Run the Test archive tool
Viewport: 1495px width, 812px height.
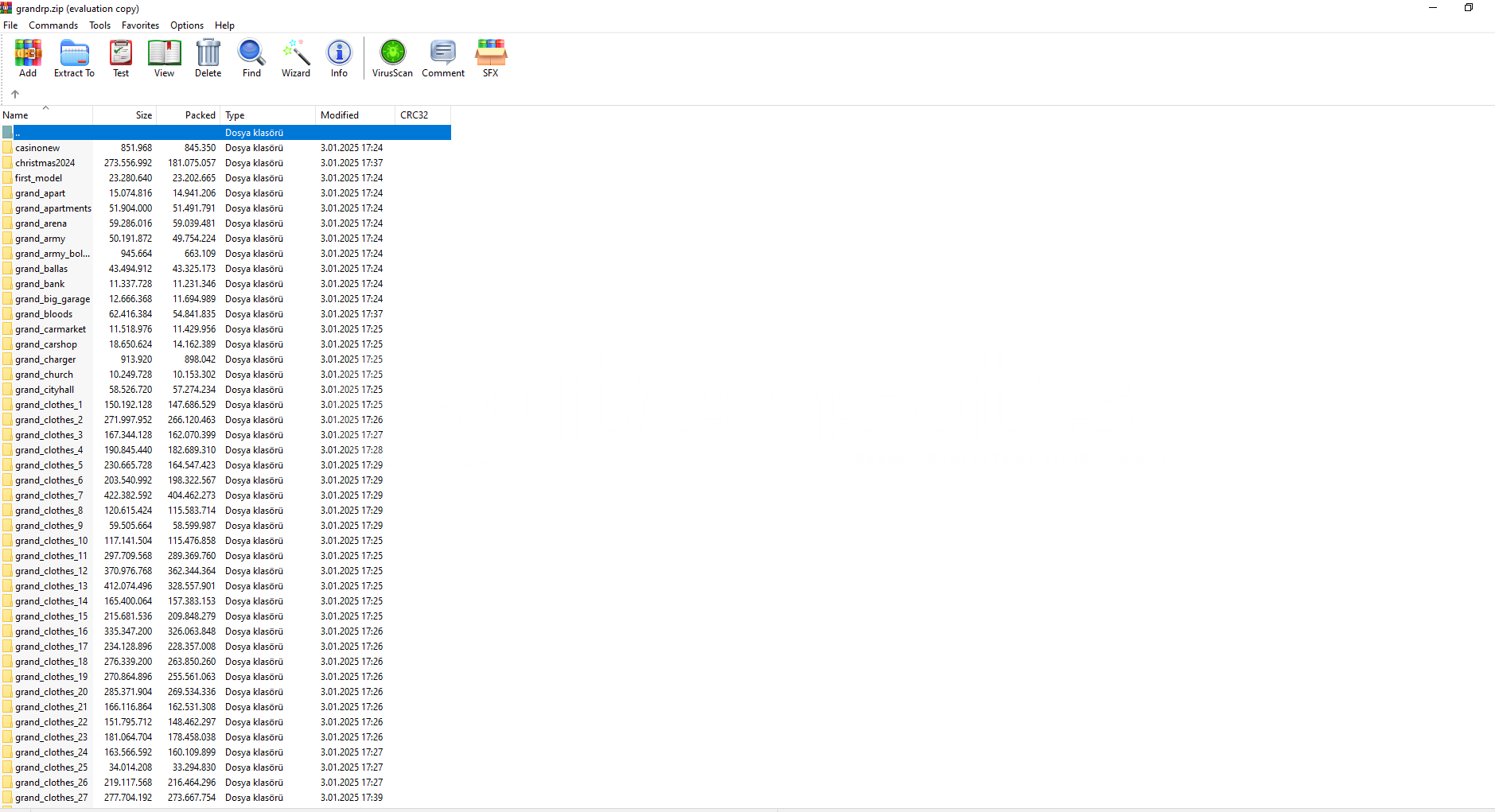click(121, 58)
